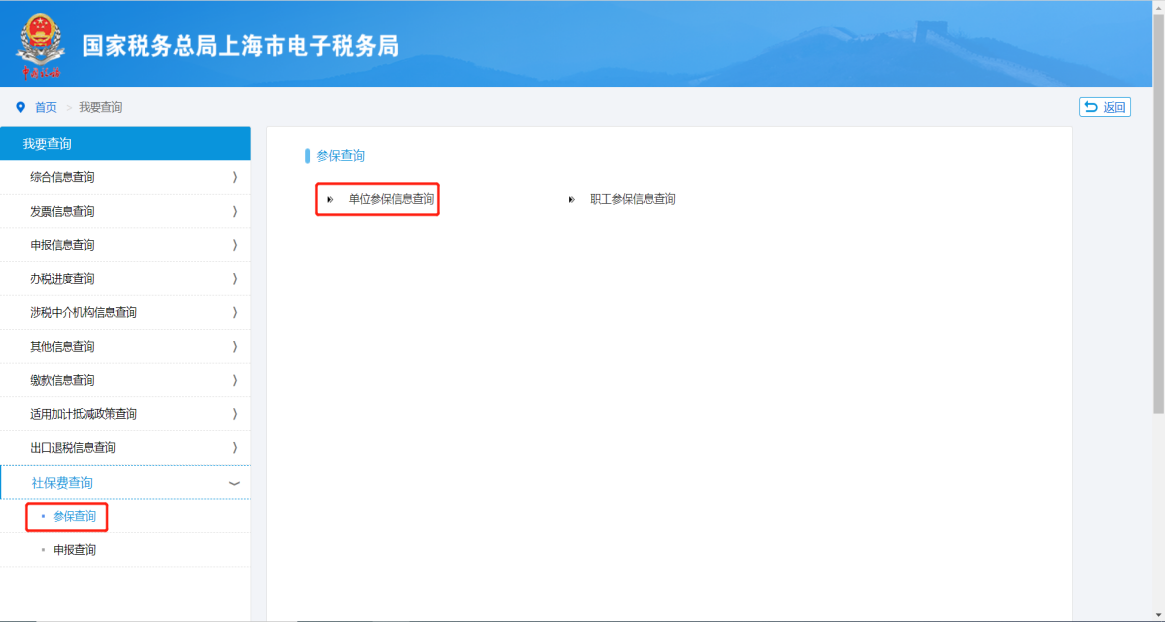Expand 涉税中介机构信息查询 section

pyautogui.click(x=125, y=313)
